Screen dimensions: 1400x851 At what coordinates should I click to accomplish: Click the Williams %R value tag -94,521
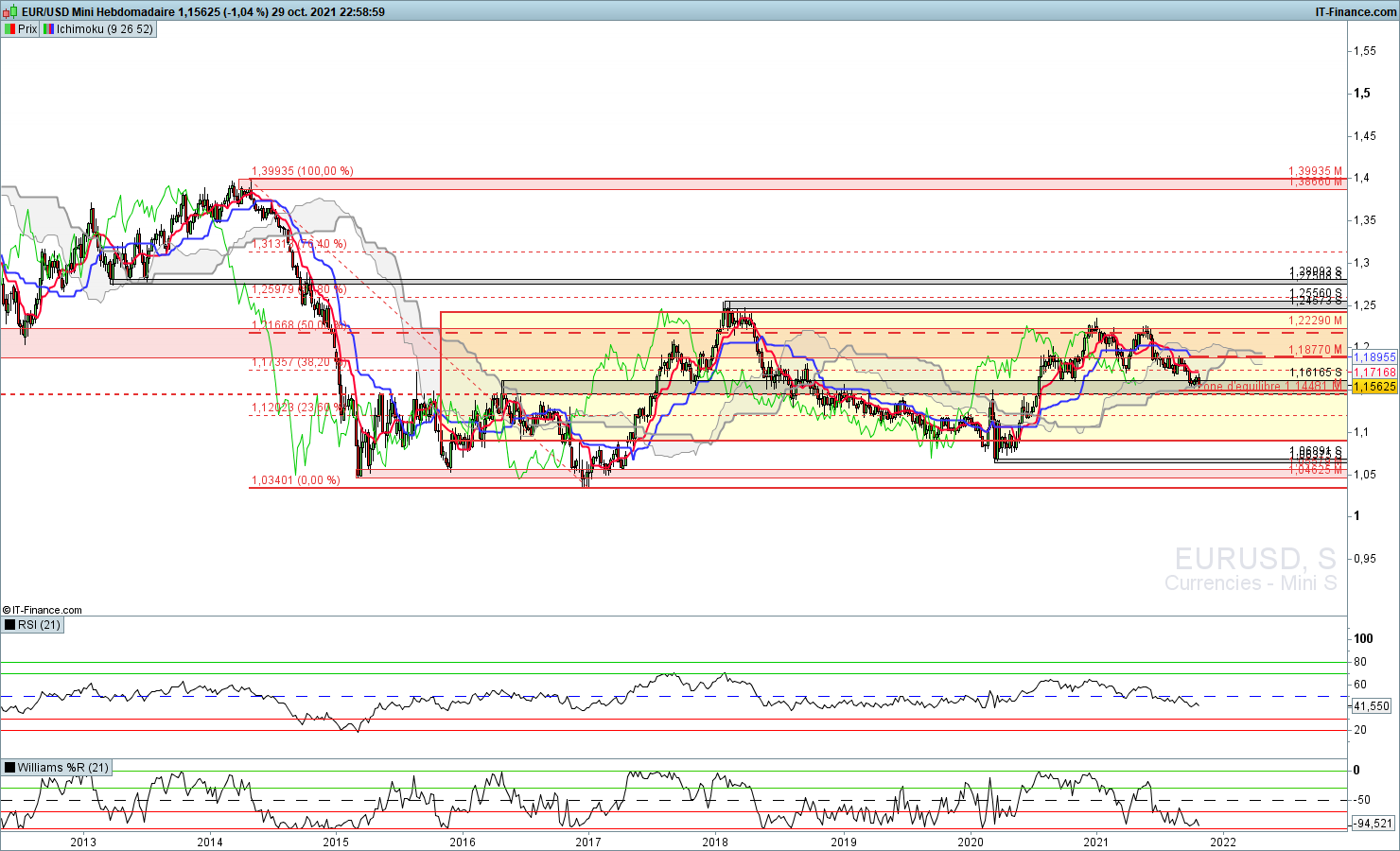1373,824
